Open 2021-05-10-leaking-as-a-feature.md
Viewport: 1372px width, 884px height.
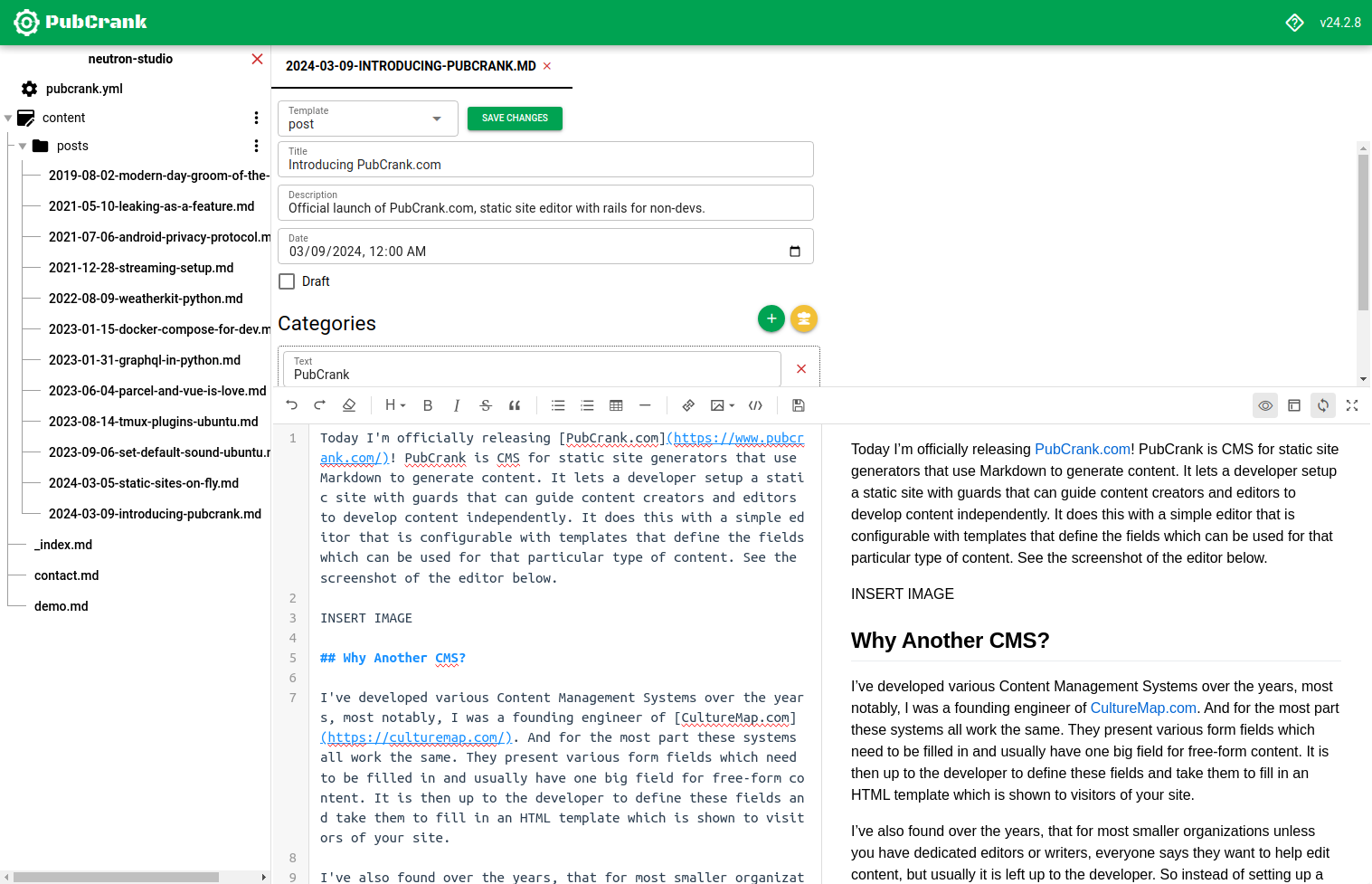151,206
